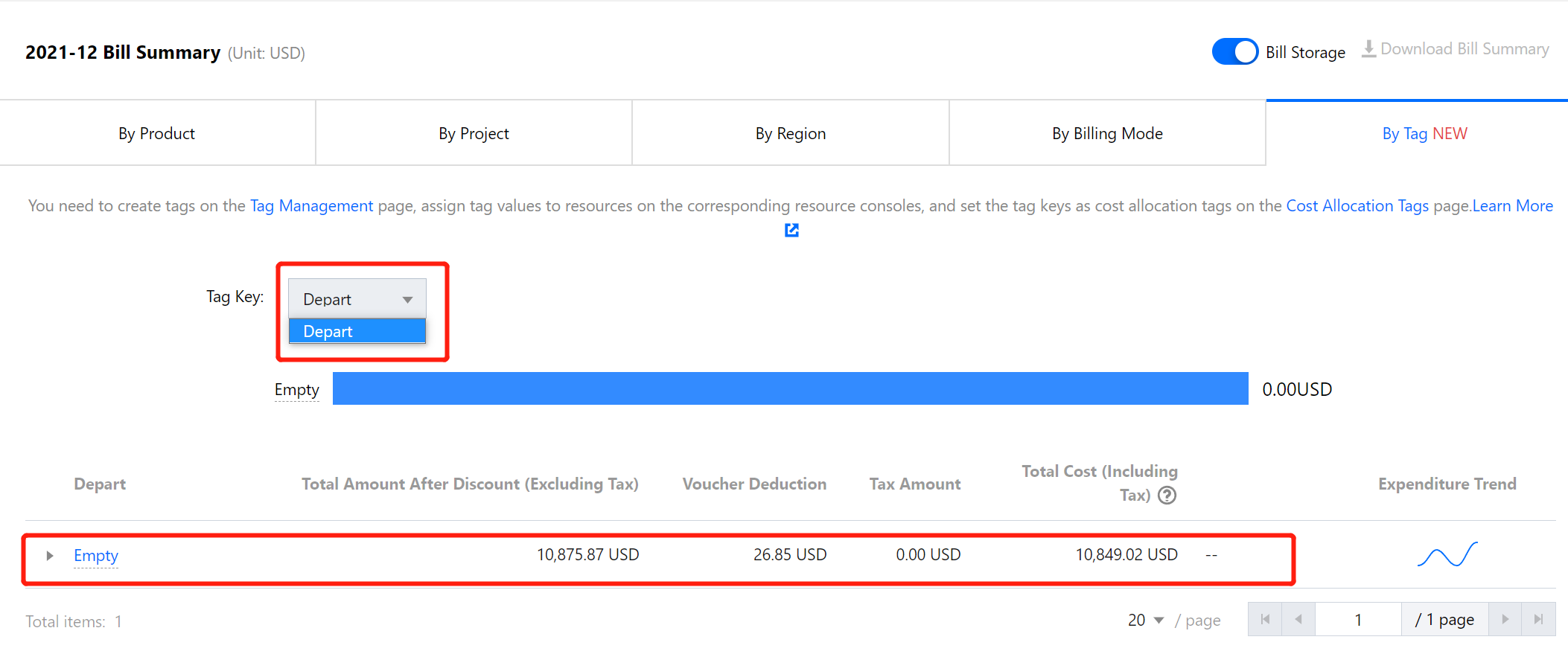Open the Tag Management link
The height and width of the screenshot is (657, 1568).
[311, 206]
